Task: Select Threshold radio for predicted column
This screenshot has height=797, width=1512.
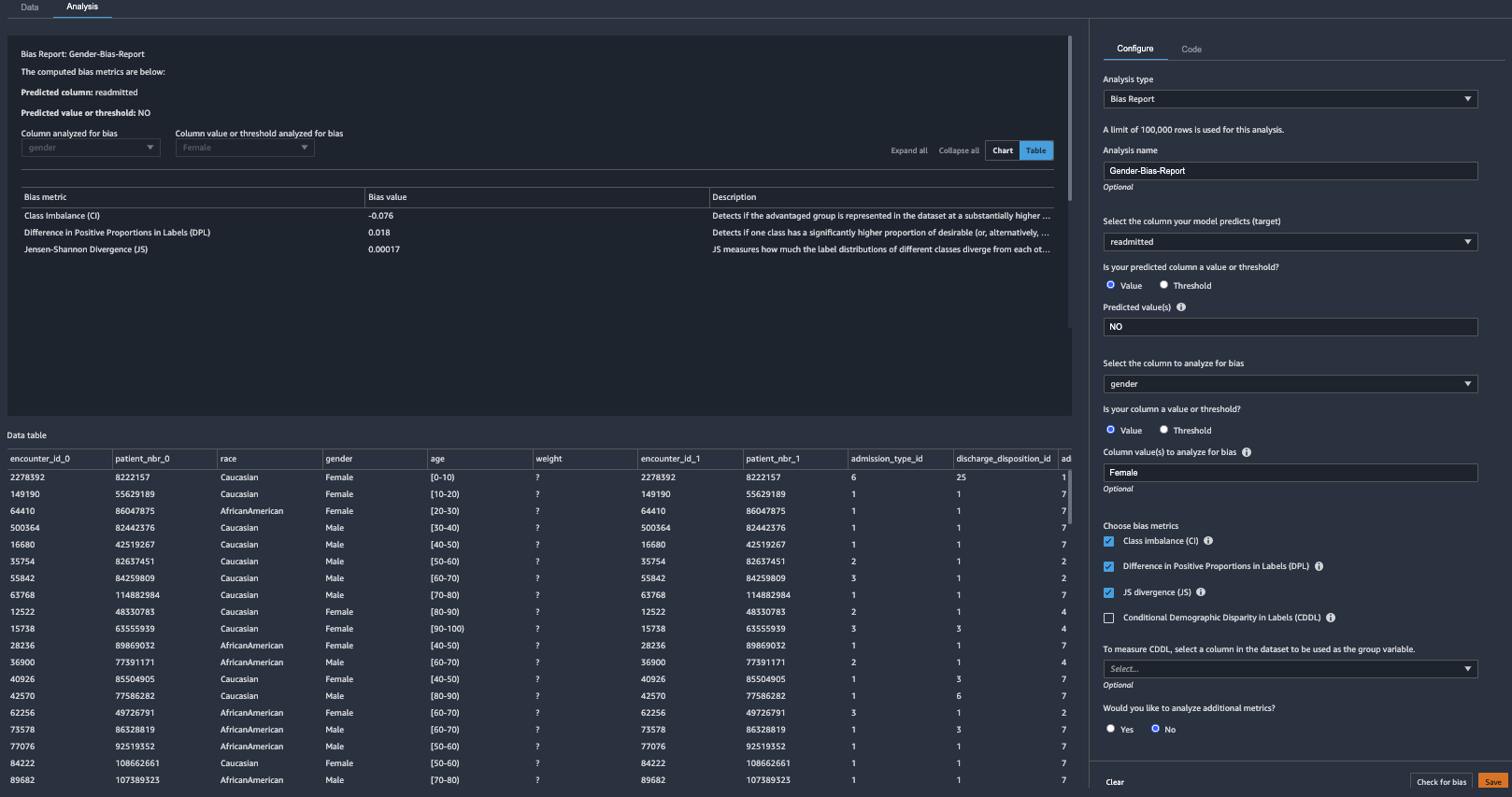Action: pyautogui.click(x=1164, y=285)
